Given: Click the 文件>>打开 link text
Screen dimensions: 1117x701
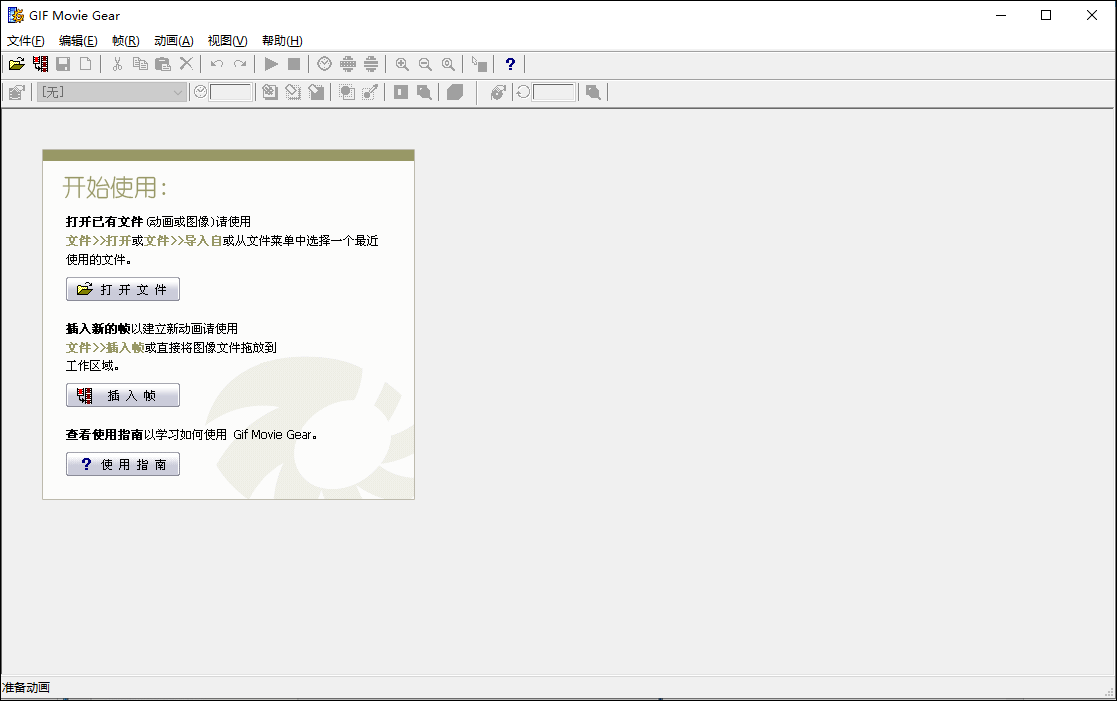Looking at the screenshot, I should click(98, 241).
